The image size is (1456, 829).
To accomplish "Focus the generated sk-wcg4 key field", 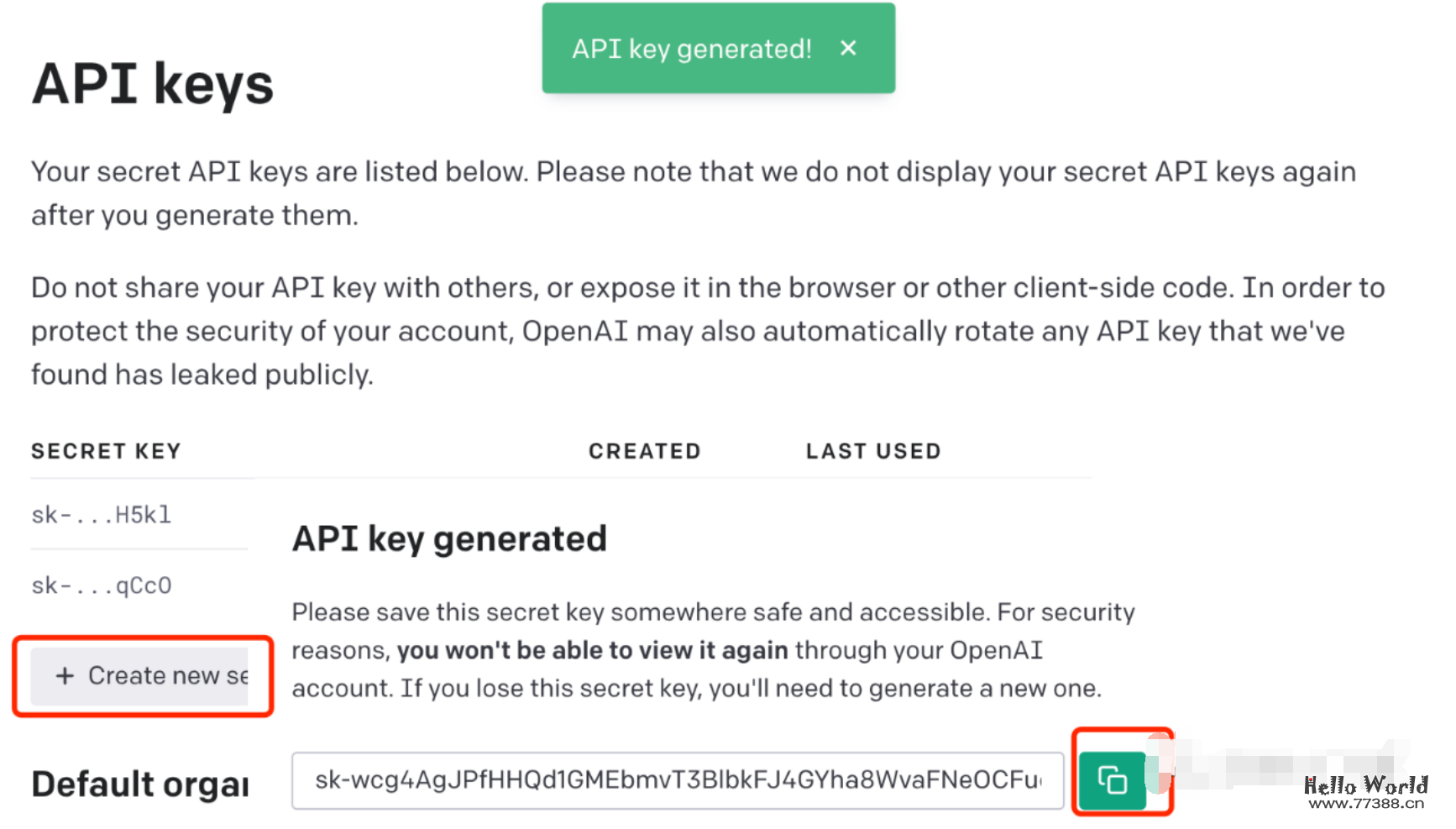I will click(x=677, y=781).
